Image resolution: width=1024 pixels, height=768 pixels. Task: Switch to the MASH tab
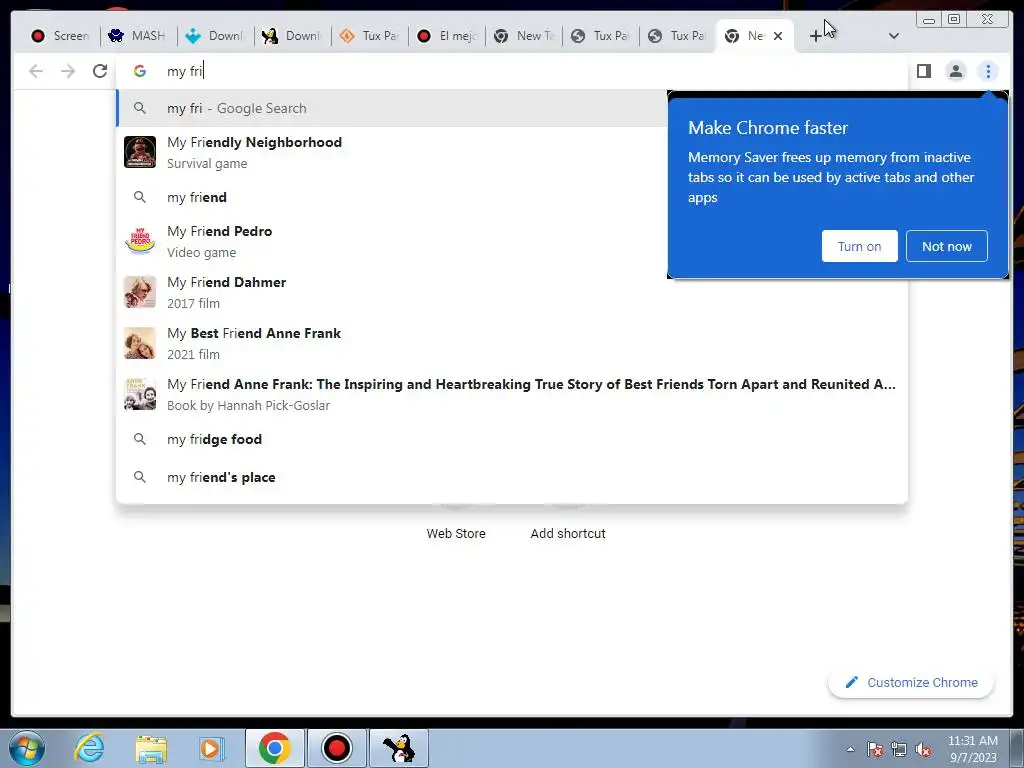[138, 36]
